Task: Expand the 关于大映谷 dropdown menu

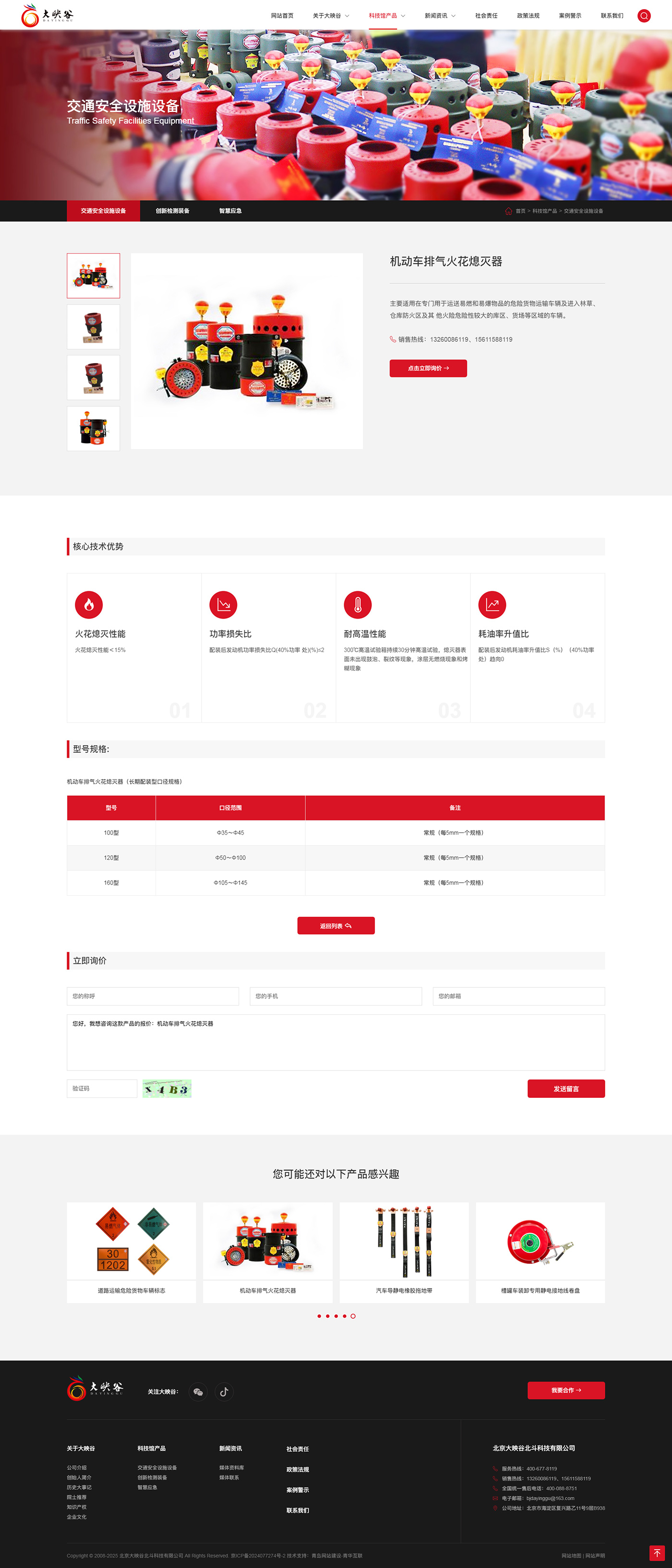Action: click(x=331, y=16)
